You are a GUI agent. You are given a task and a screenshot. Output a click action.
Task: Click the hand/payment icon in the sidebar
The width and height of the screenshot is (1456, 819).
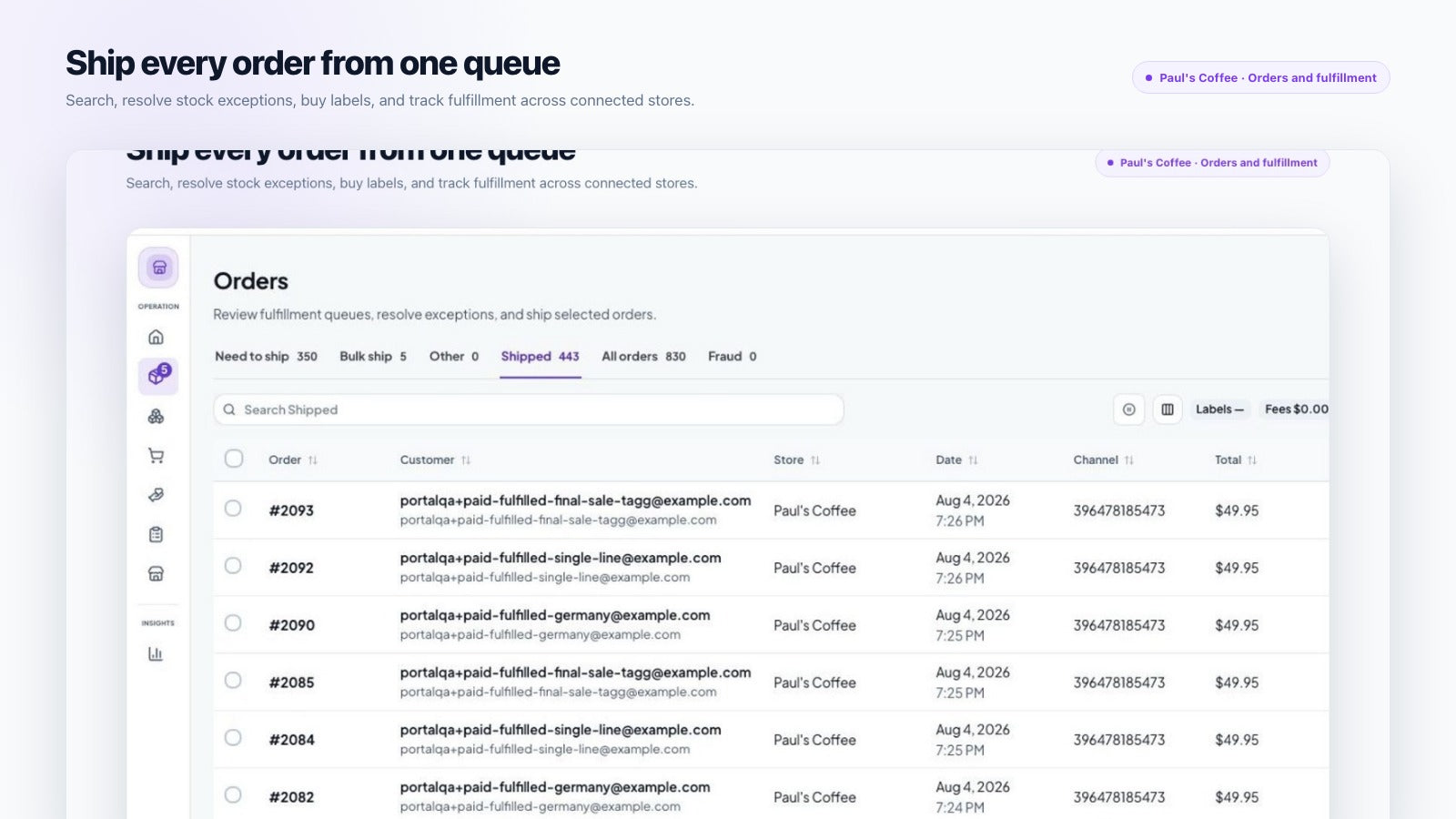(x=157, y=495)
